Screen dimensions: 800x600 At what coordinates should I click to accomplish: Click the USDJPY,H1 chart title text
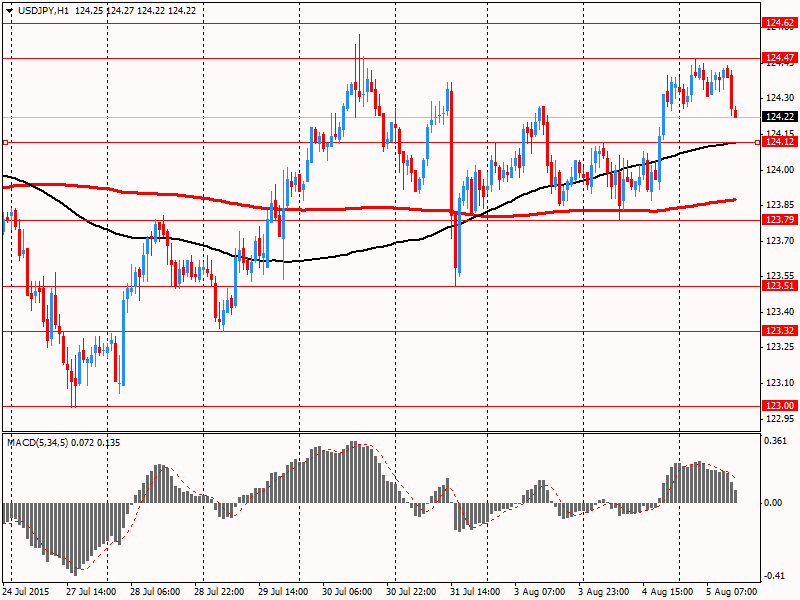36,9
